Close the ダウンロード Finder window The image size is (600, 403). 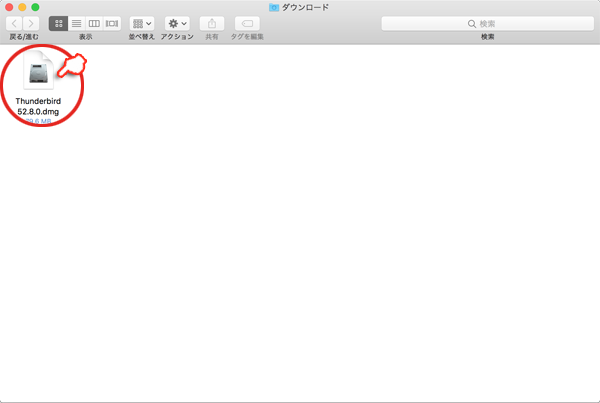(x=9, y=7)
